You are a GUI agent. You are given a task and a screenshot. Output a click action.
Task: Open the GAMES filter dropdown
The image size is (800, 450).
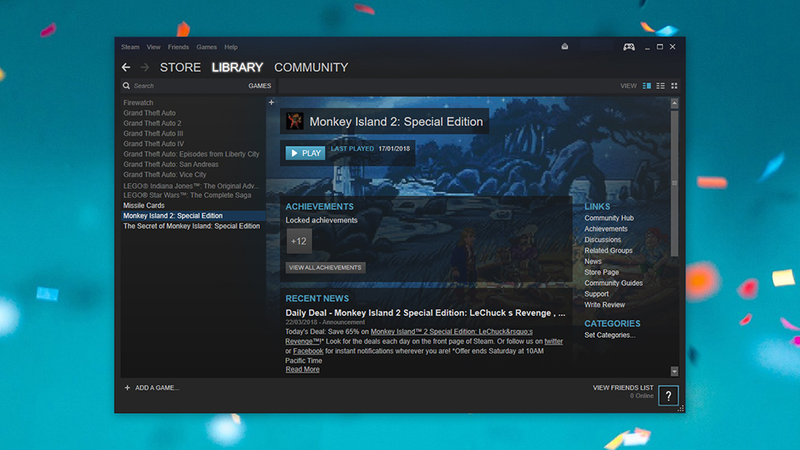tap(260, 86)
